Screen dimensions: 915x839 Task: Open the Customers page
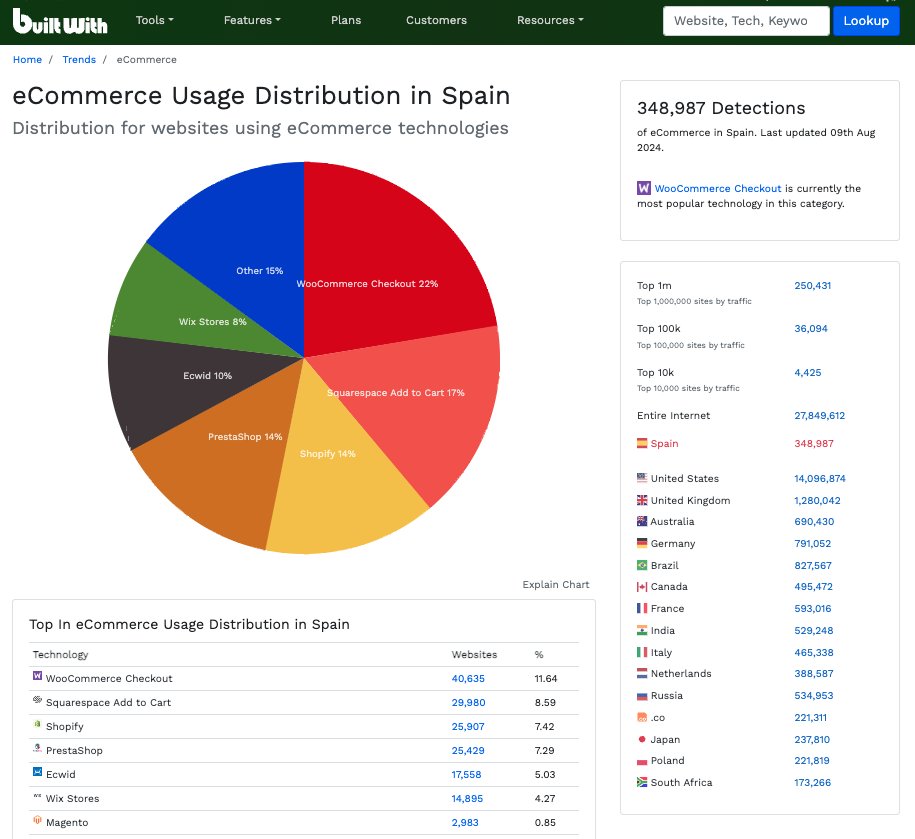(436, 20)
